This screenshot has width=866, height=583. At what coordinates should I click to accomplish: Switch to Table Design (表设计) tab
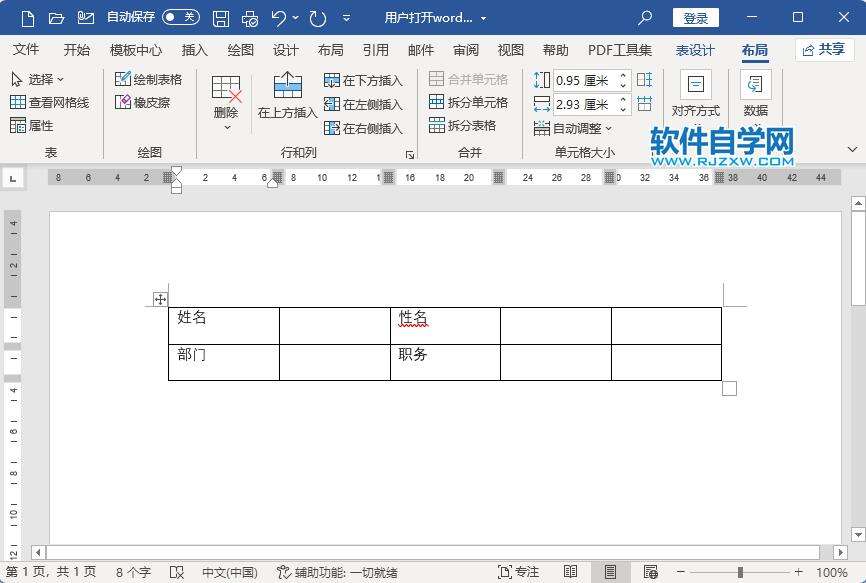(x=695, y=50)
